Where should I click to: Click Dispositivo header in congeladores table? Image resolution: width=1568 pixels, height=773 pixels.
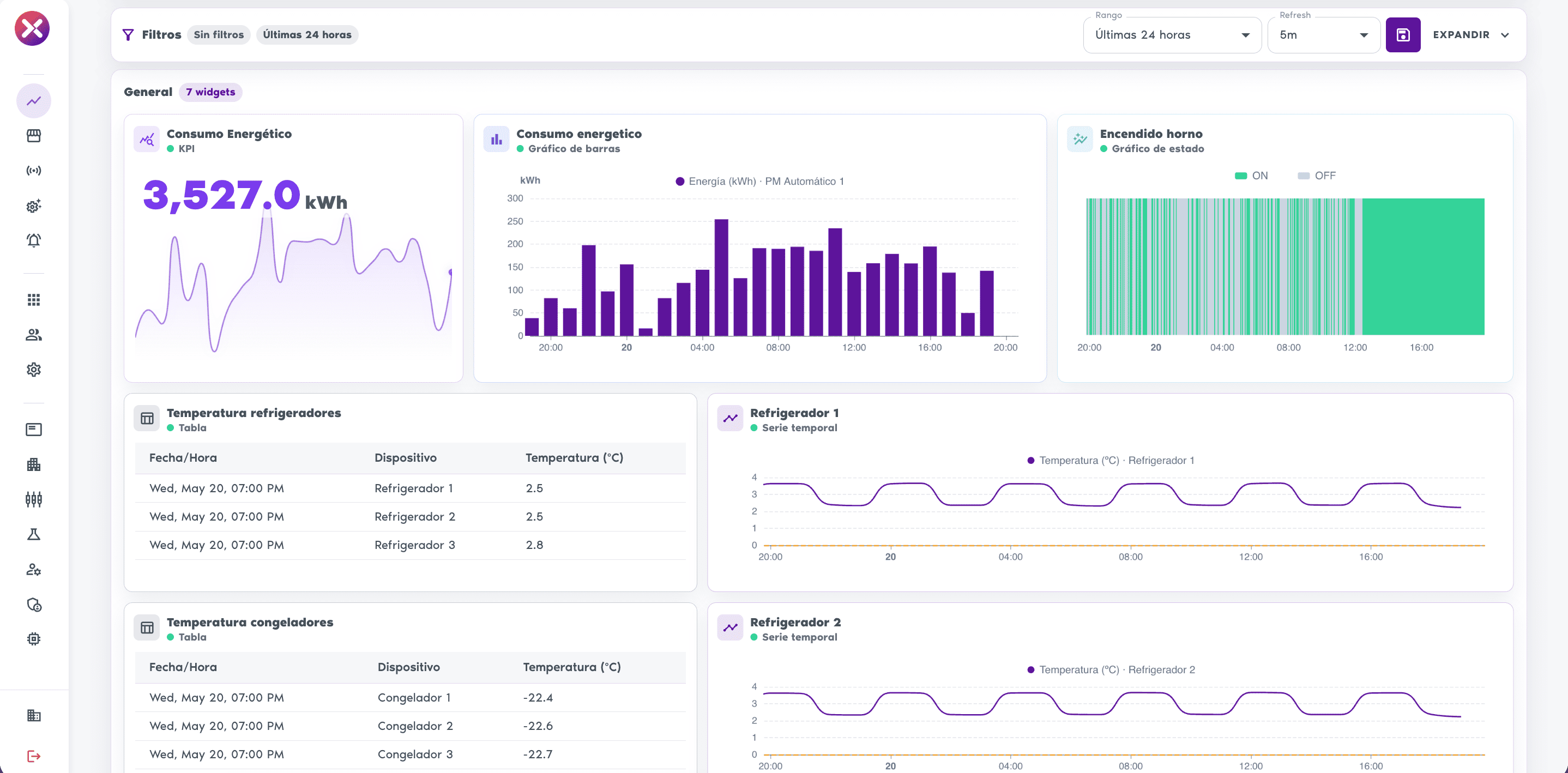[x=408, y=667]
